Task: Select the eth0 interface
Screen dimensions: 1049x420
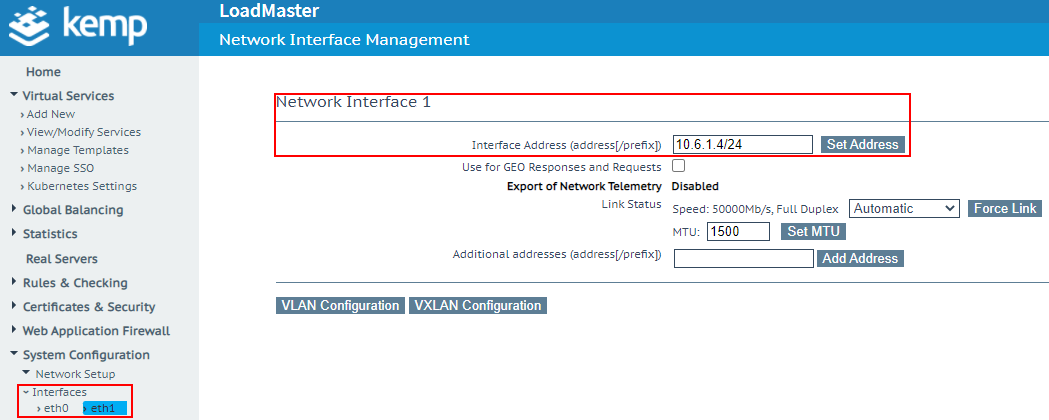Action: point(53,408)
